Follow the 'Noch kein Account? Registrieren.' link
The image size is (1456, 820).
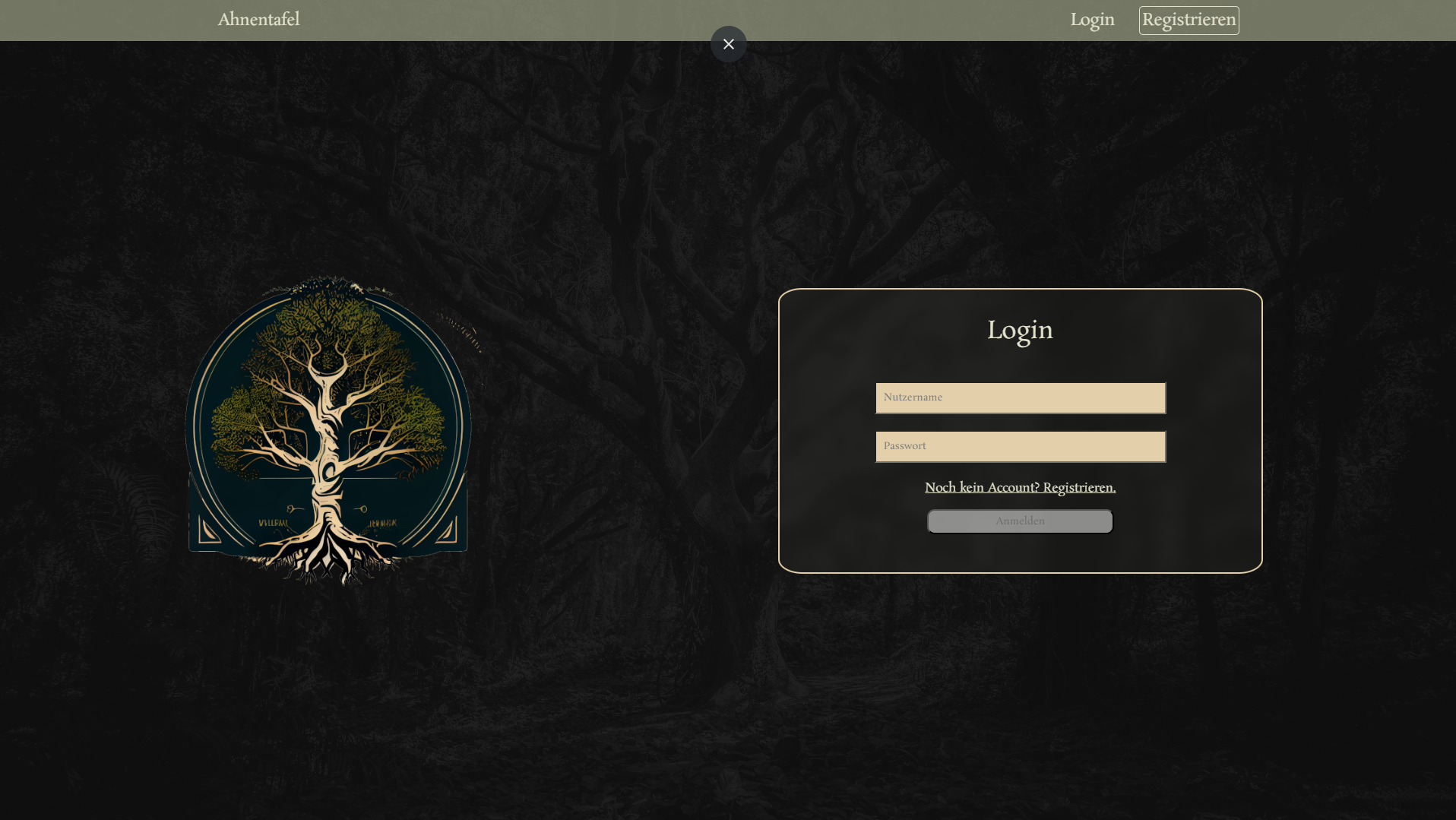[1020, 488]
